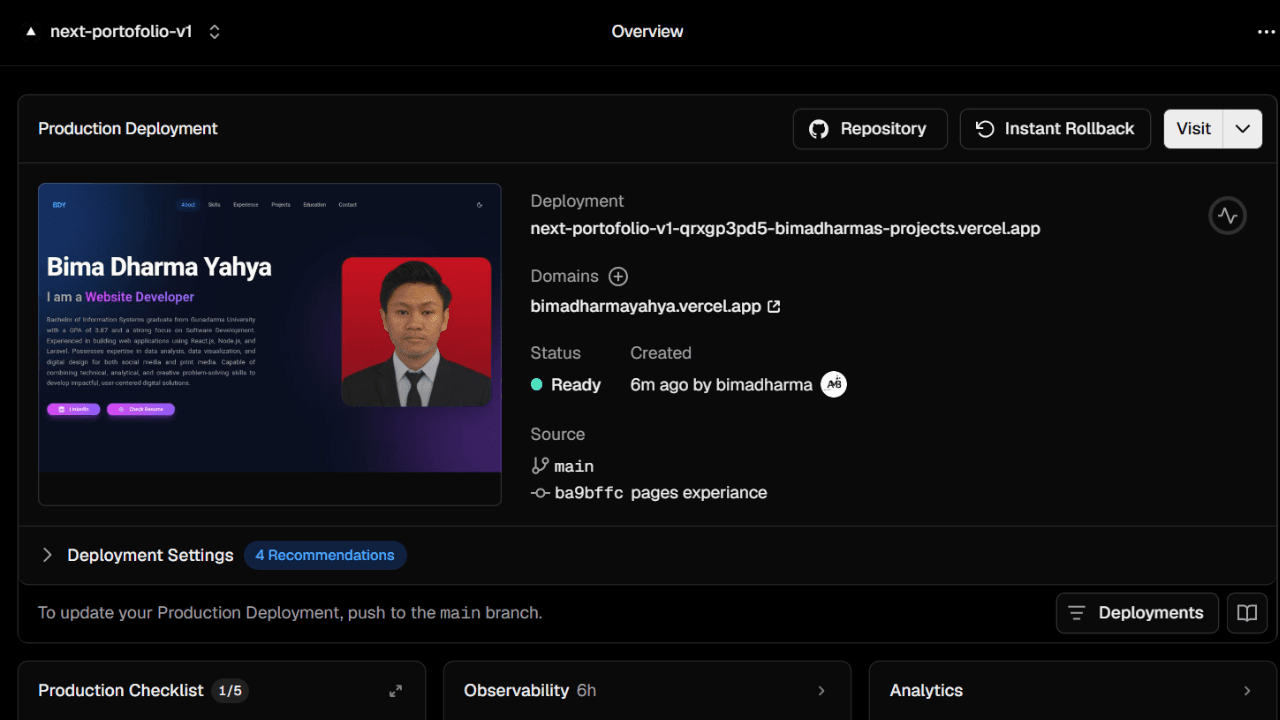
Task: Click the Instant Rollback button
Action: [x=1055, y=129]
